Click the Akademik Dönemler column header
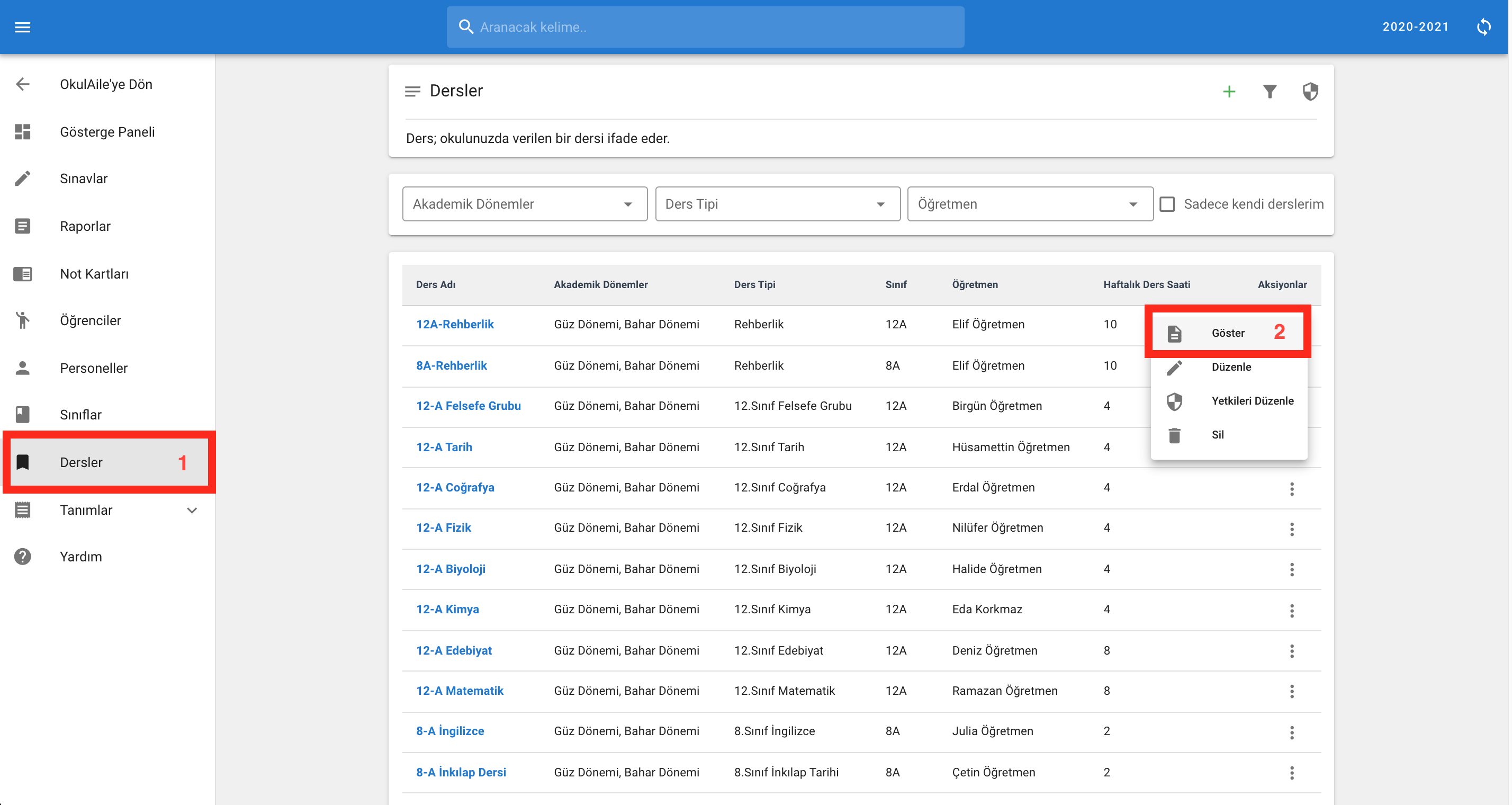Image resolution: width=1512 pixels, height=805 pixels. 600,285
